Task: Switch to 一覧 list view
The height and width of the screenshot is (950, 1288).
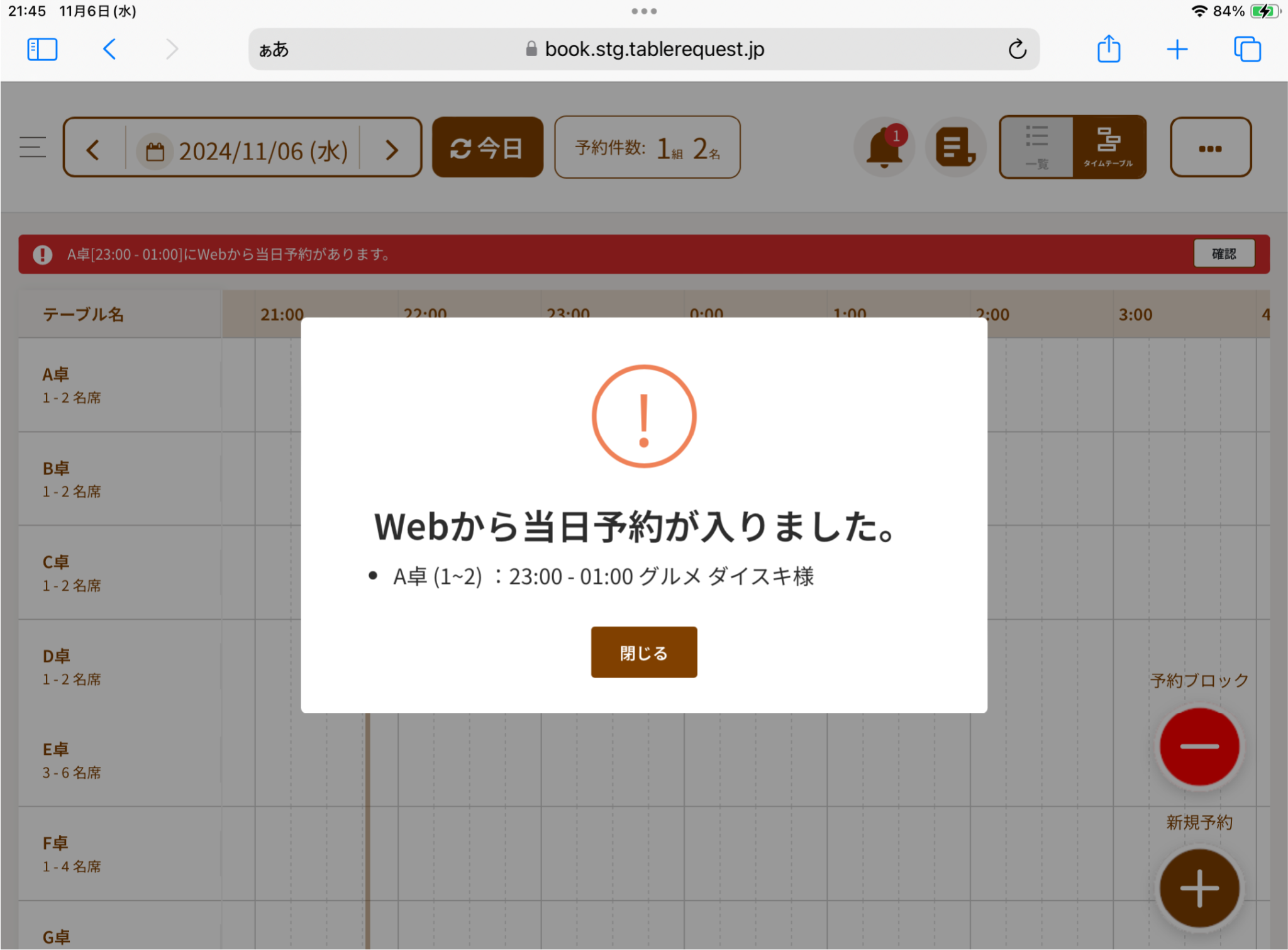Action: tap(1037, 147)
